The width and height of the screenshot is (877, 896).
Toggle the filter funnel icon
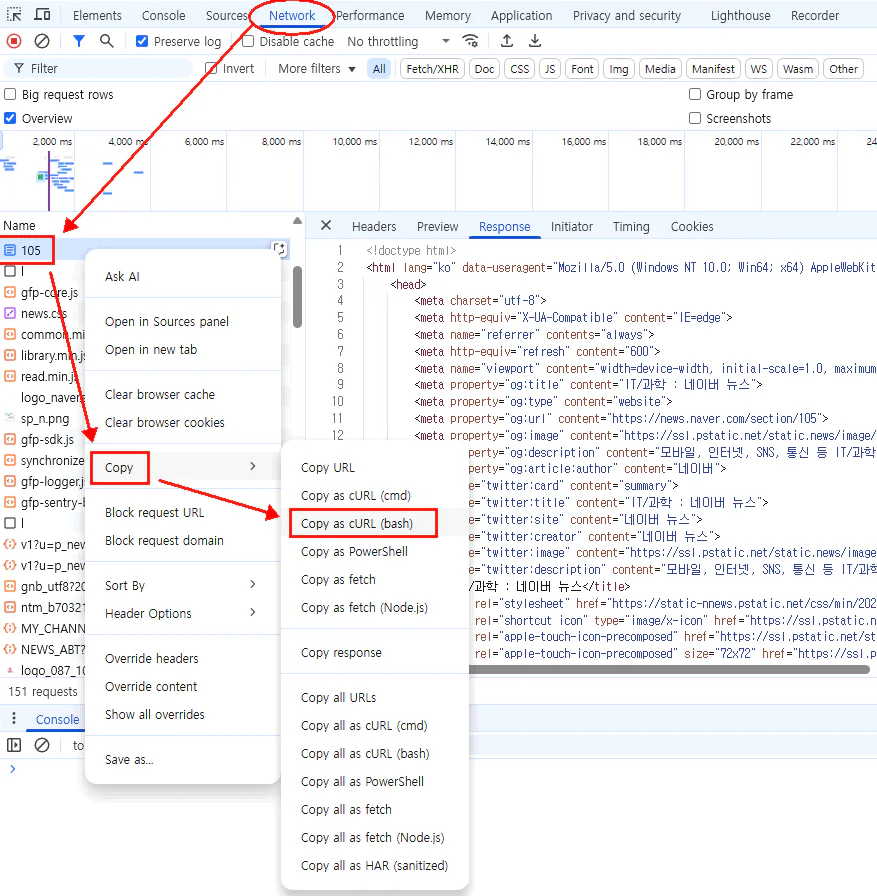click(79, 41)
